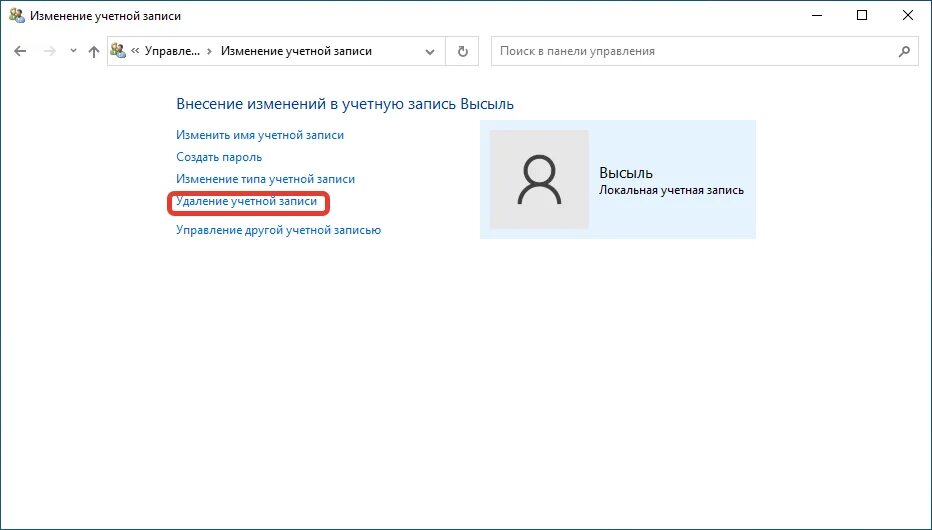Click 'Локальная учетная запись' text
This screenshot has height=530, width=932.
[x=671, y=190]
